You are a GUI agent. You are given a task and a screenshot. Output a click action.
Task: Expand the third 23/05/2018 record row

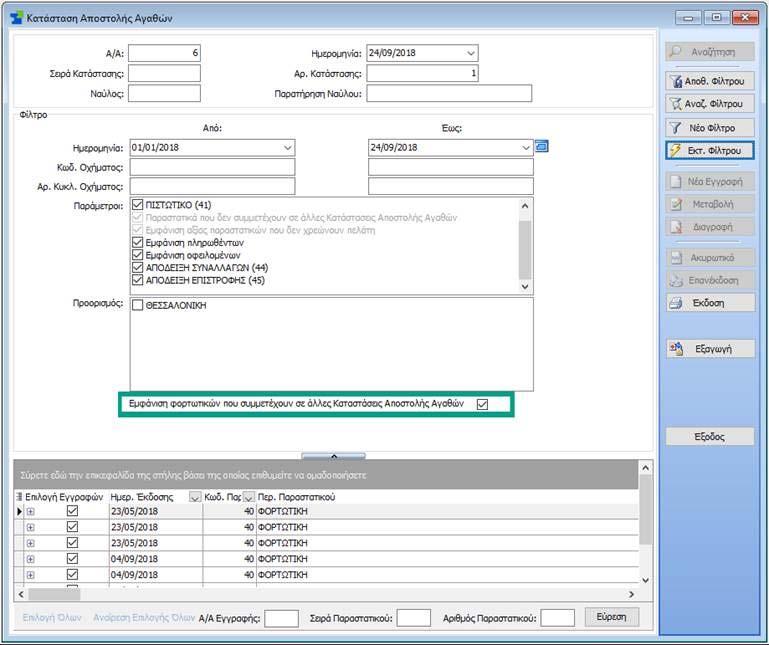30,543
